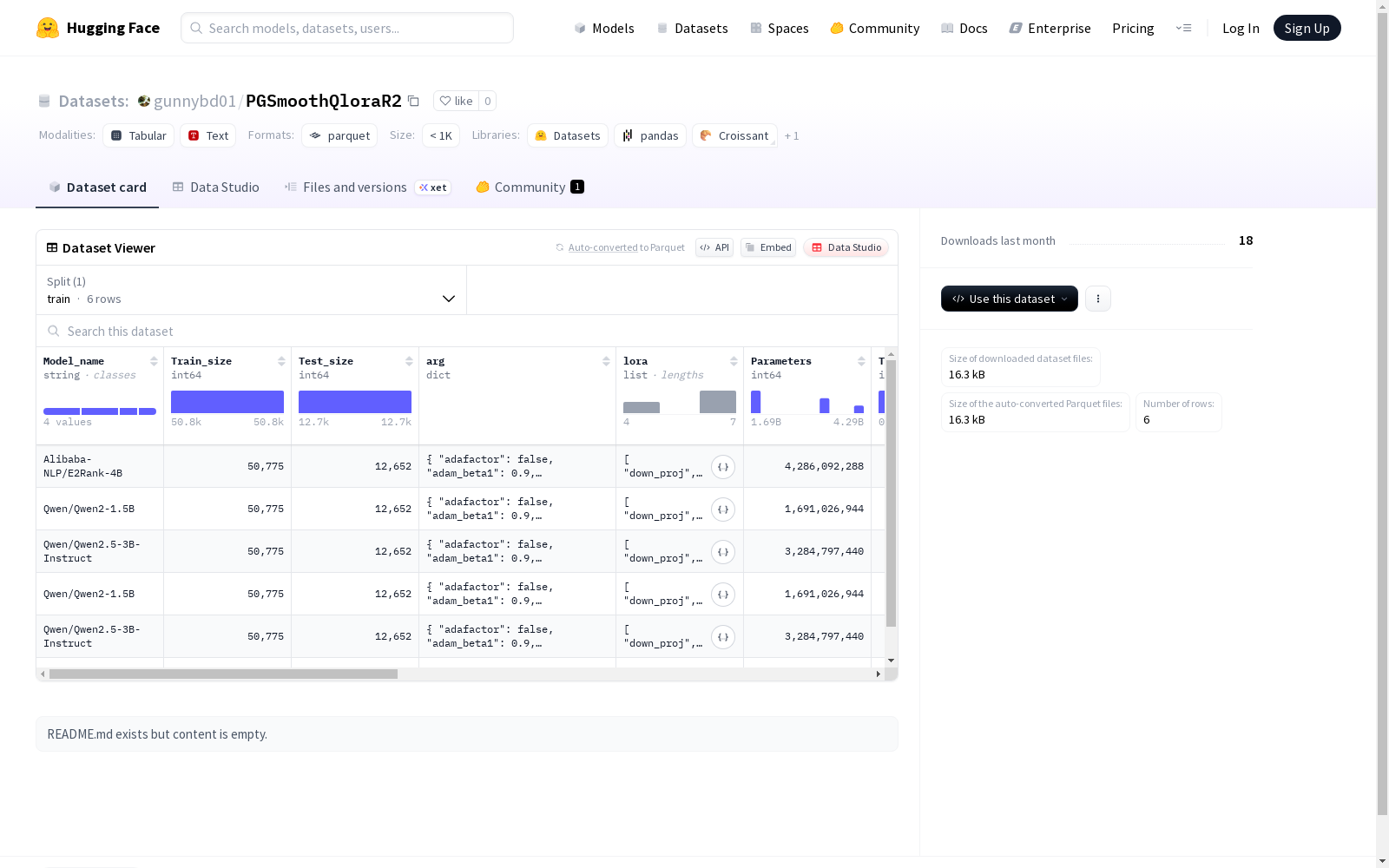Viewport: 1389px width, 868px height.
Task: Expand lora list in Alibaba-NLP/E2Rank-4B row
Action: coord(723,467)
